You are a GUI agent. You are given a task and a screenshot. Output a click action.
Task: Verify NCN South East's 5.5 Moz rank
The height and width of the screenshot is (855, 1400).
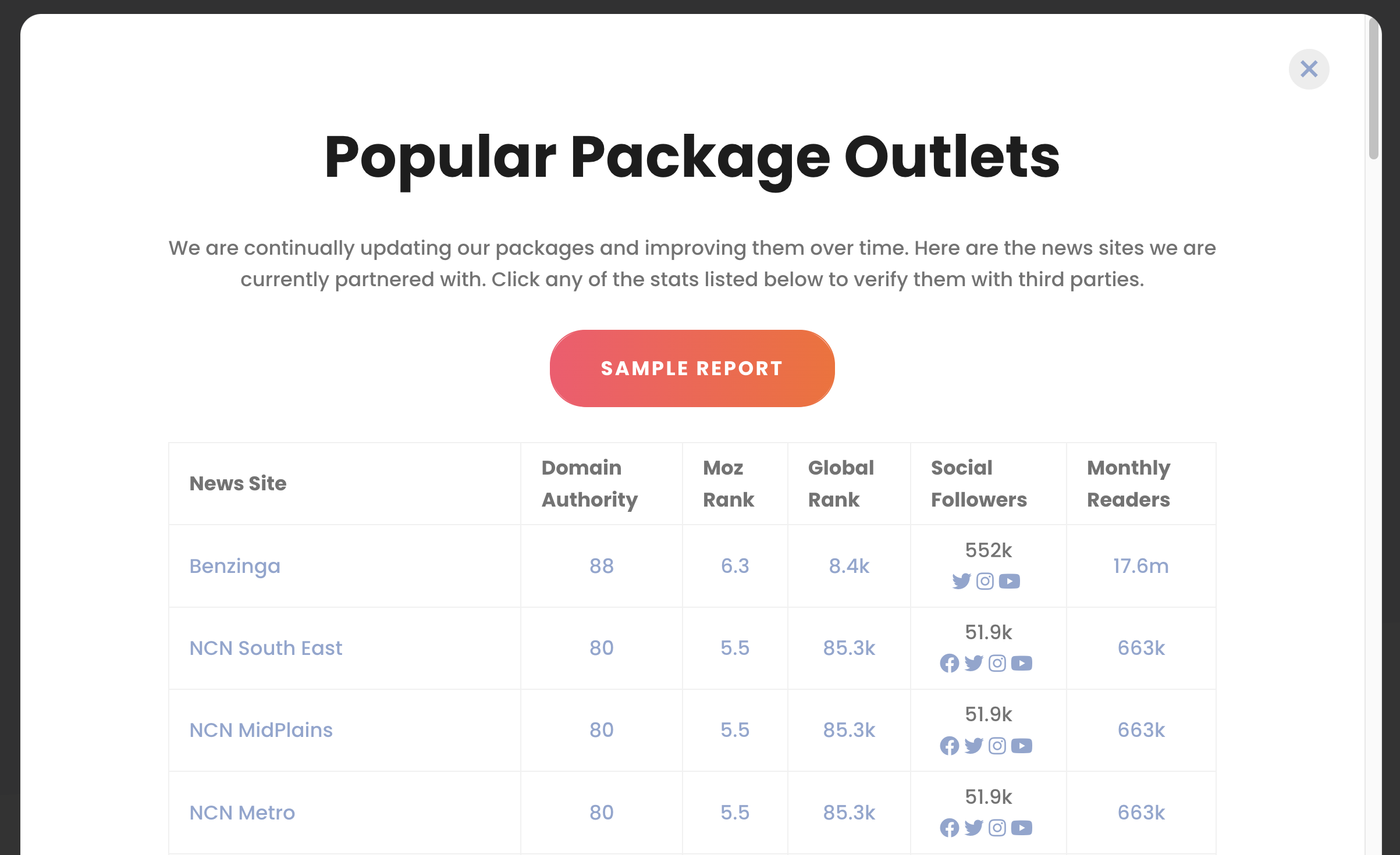pos(735,648)
